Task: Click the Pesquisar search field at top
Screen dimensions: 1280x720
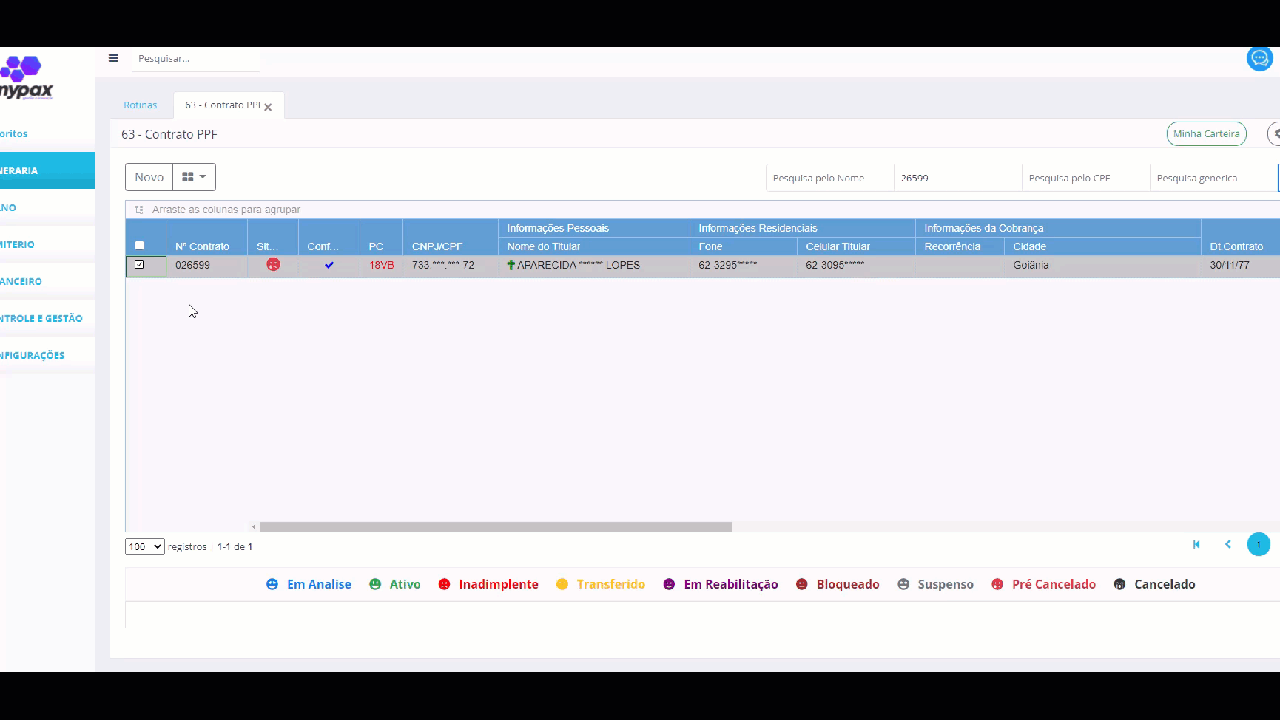Action: point(196,59)
